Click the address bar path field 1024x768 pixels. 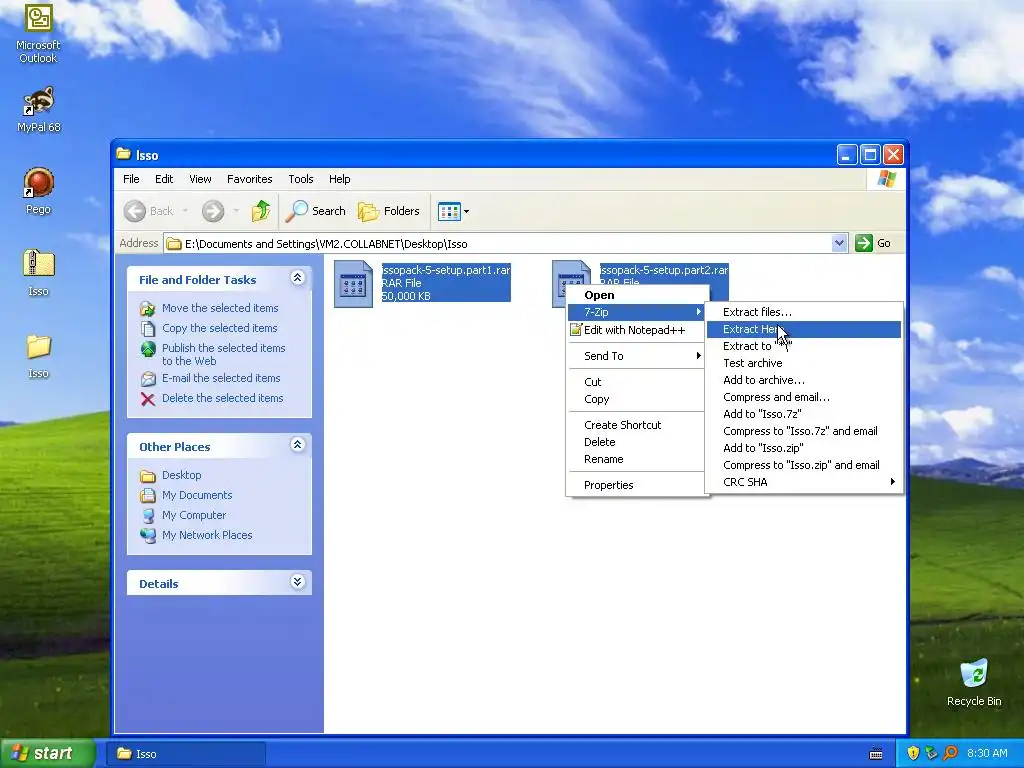pos(498,244)
